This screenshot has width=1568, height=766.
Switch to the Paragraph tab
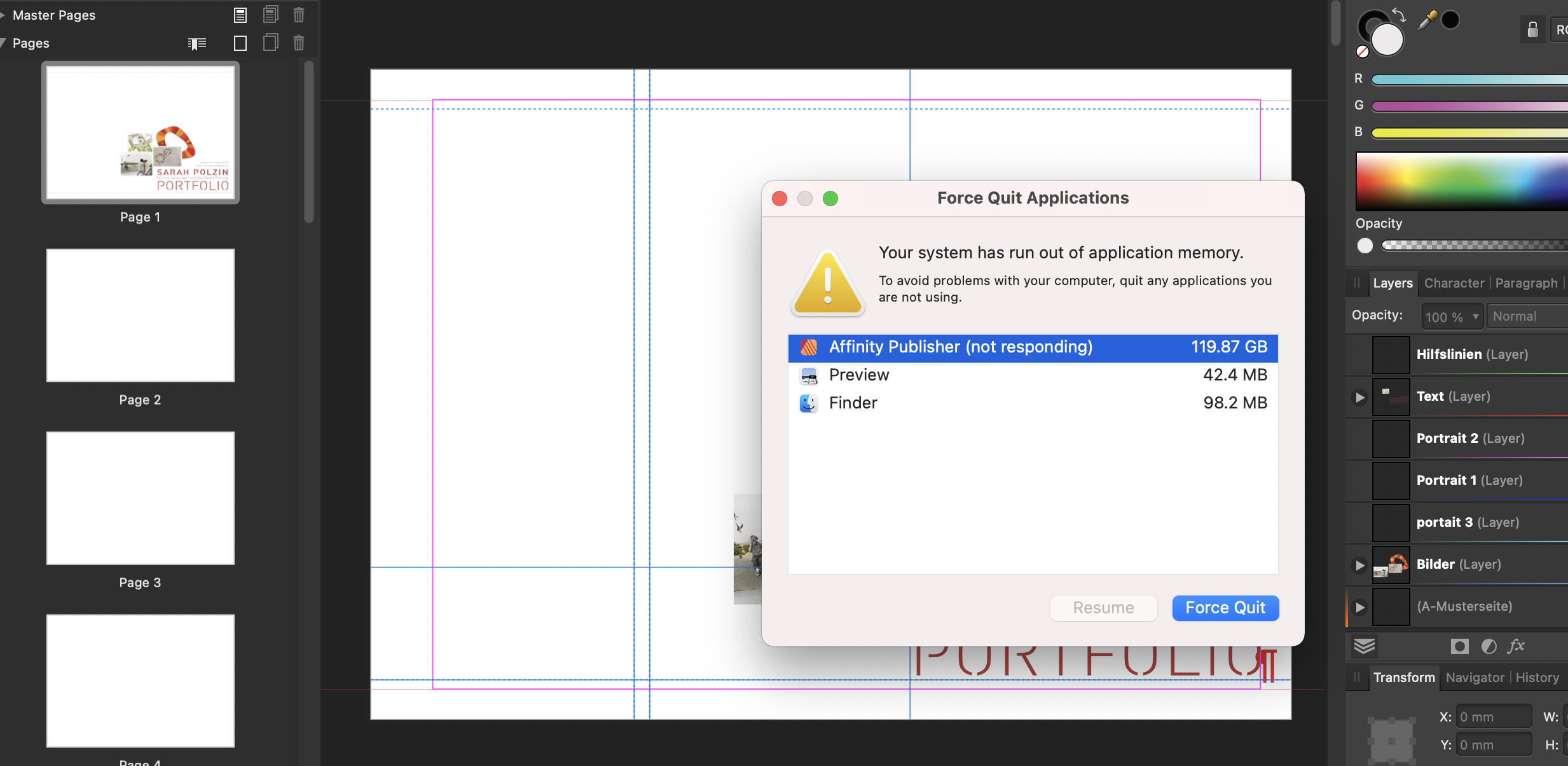[x=1526, y=283]
